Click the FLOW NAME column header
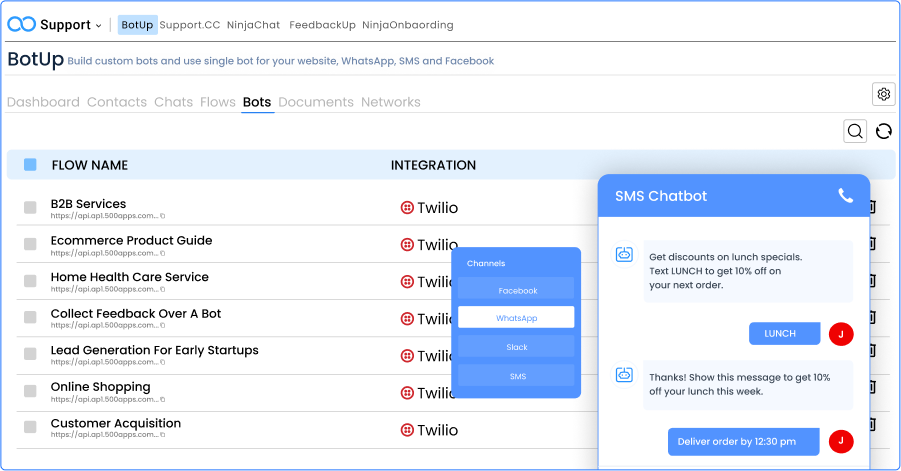 pos(90,165)
